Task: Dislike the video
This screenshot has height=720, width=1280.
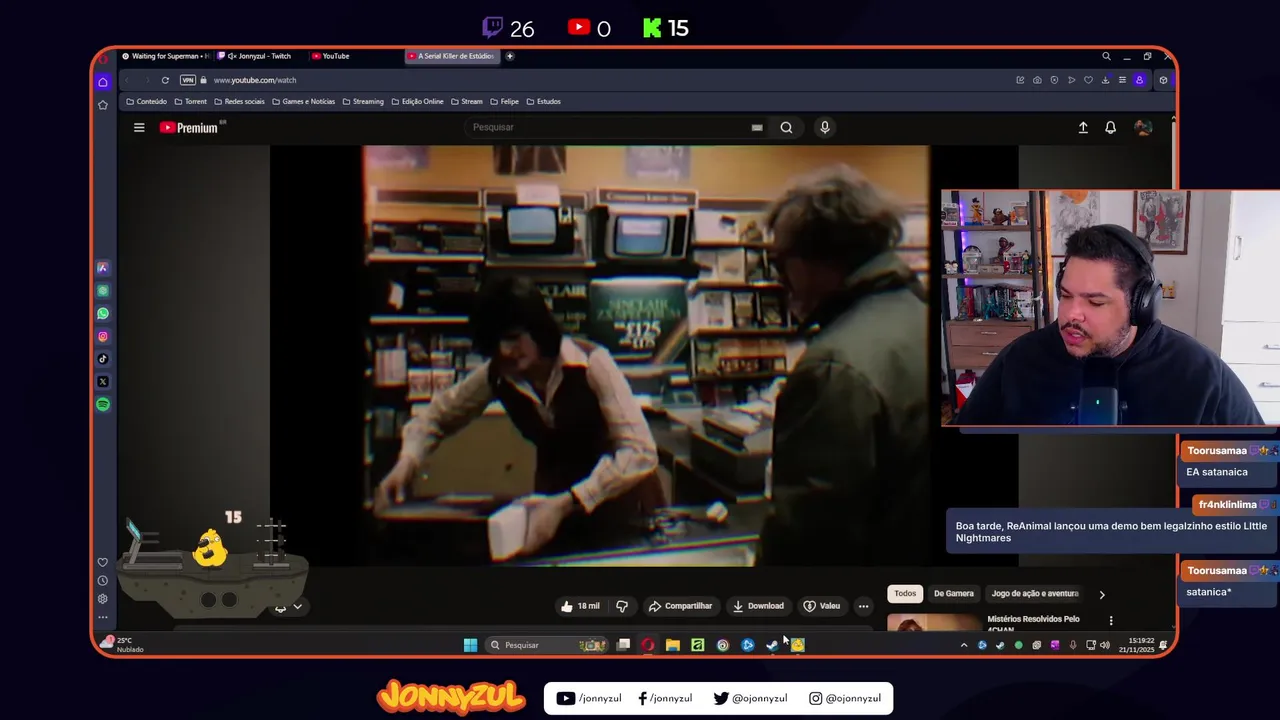Action: [x=622, y=606]
